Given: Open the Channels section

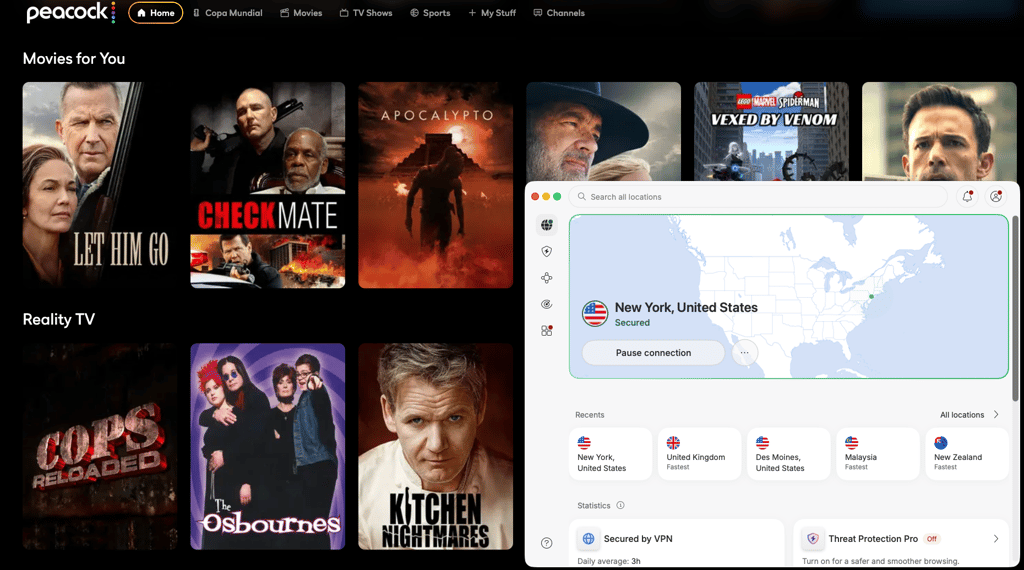Looking at the screenshot, I should tap(559, 12).
